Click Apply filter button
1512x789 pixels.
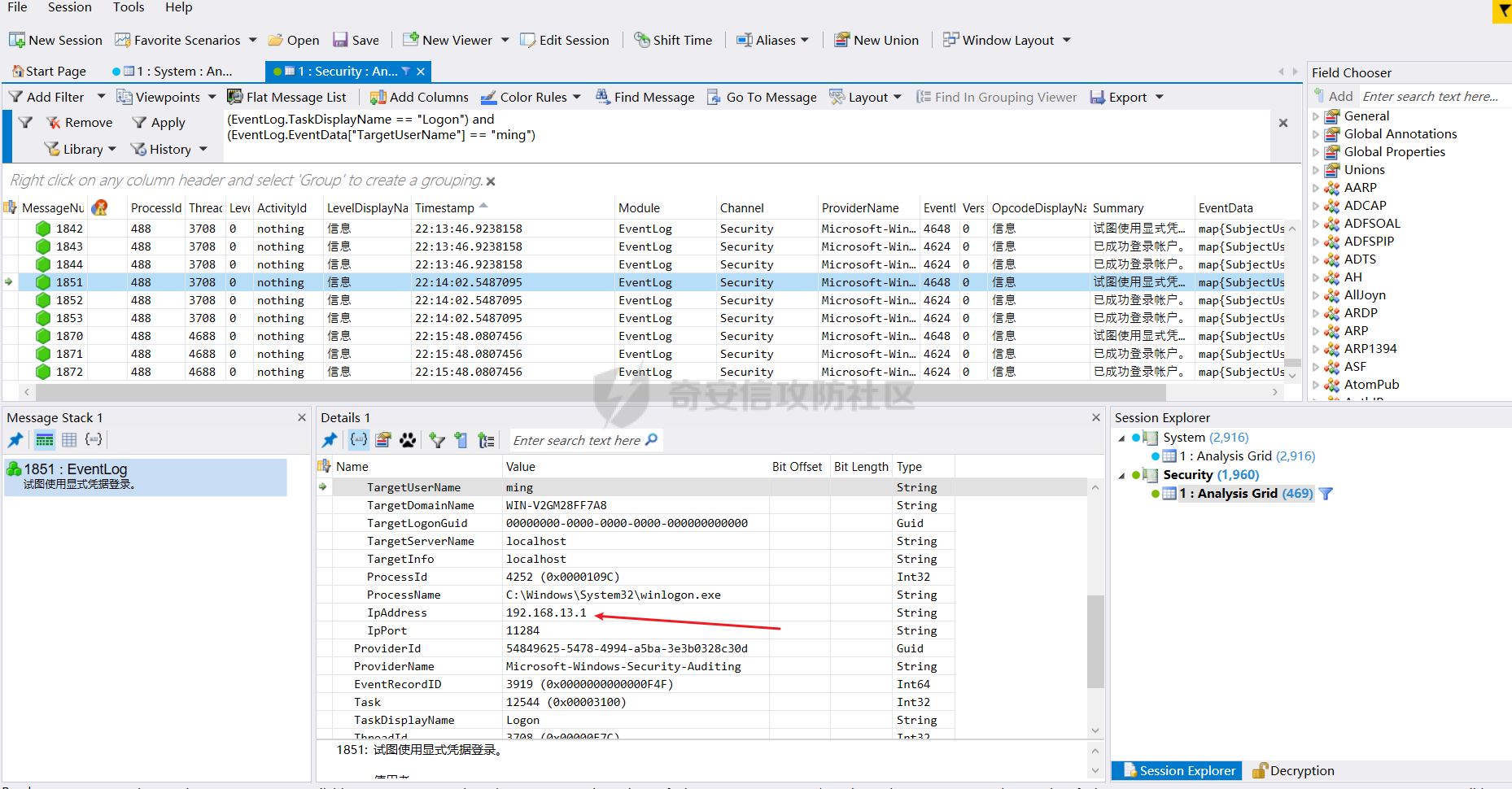[x=159, y=122]
